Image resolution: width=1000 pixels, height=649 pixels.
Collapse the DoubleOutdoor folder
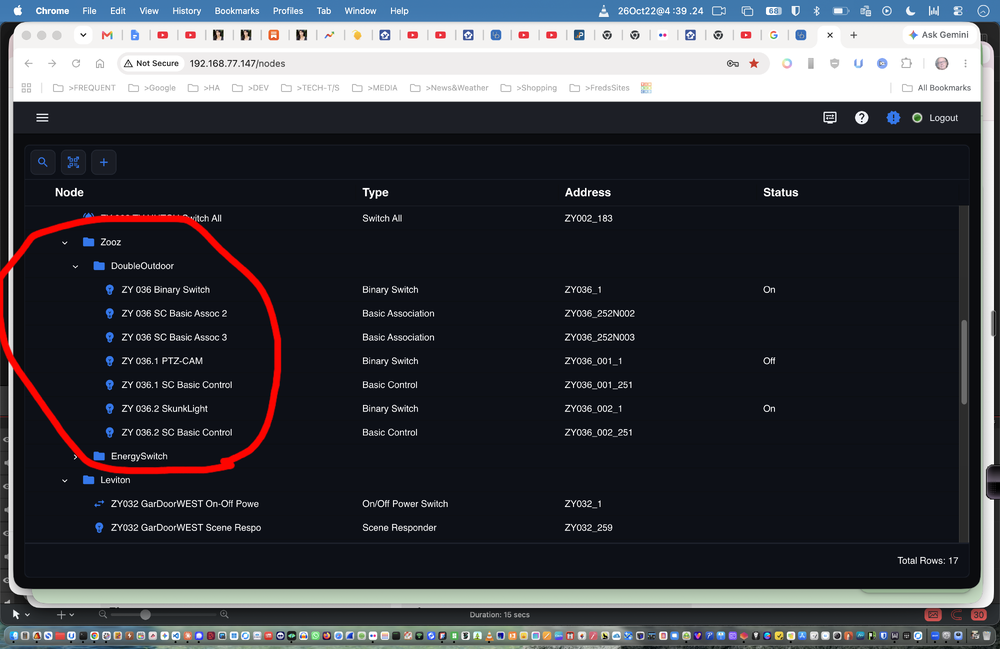coord(75,266)
